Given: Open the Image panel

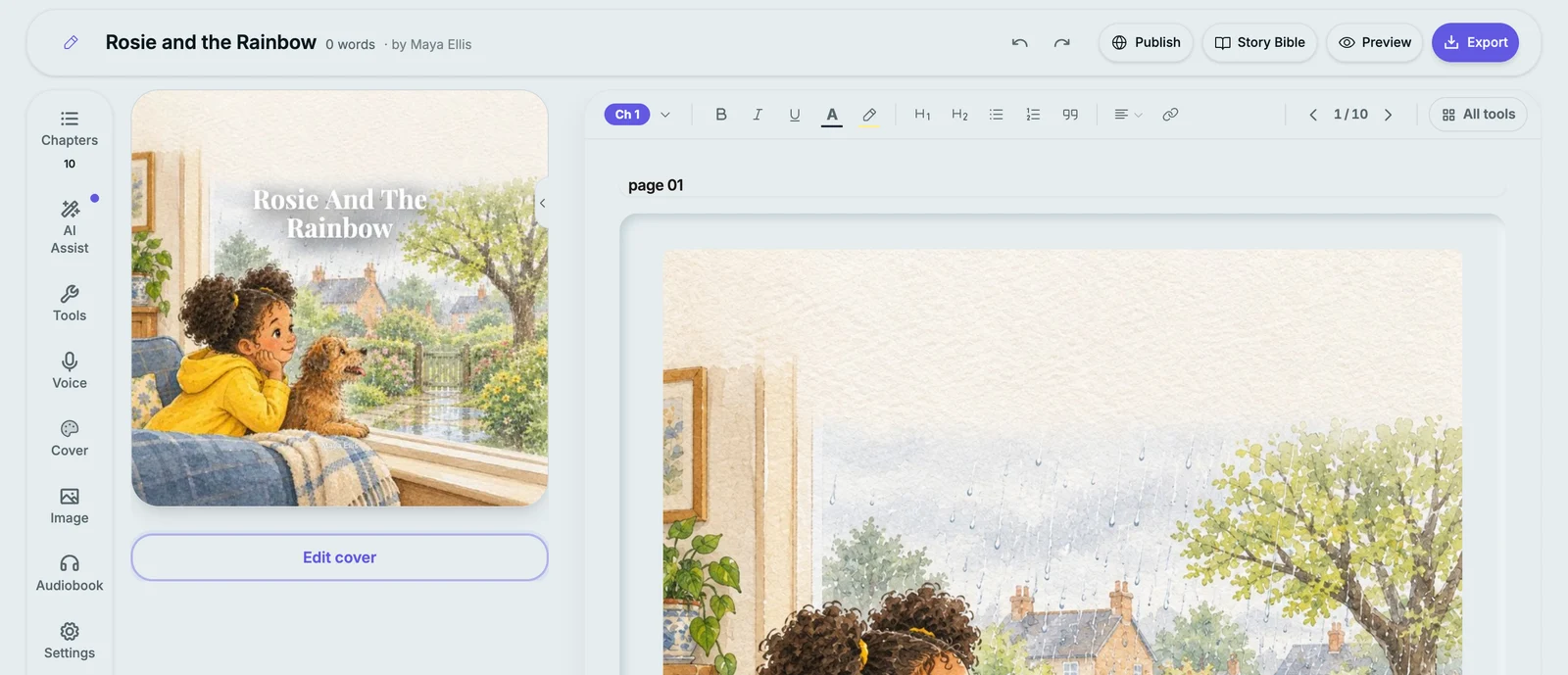Looking at the screenshot, I should coord(70,506).
